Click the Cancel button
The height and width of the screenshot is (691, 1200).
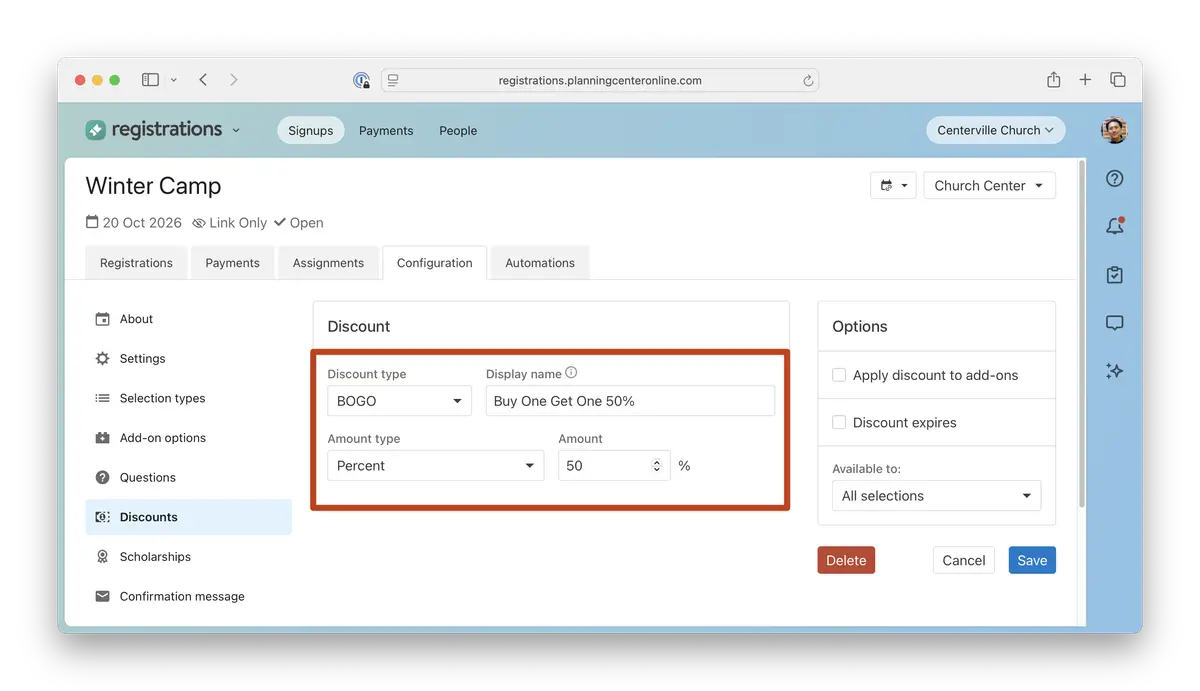tap(964, 560)
